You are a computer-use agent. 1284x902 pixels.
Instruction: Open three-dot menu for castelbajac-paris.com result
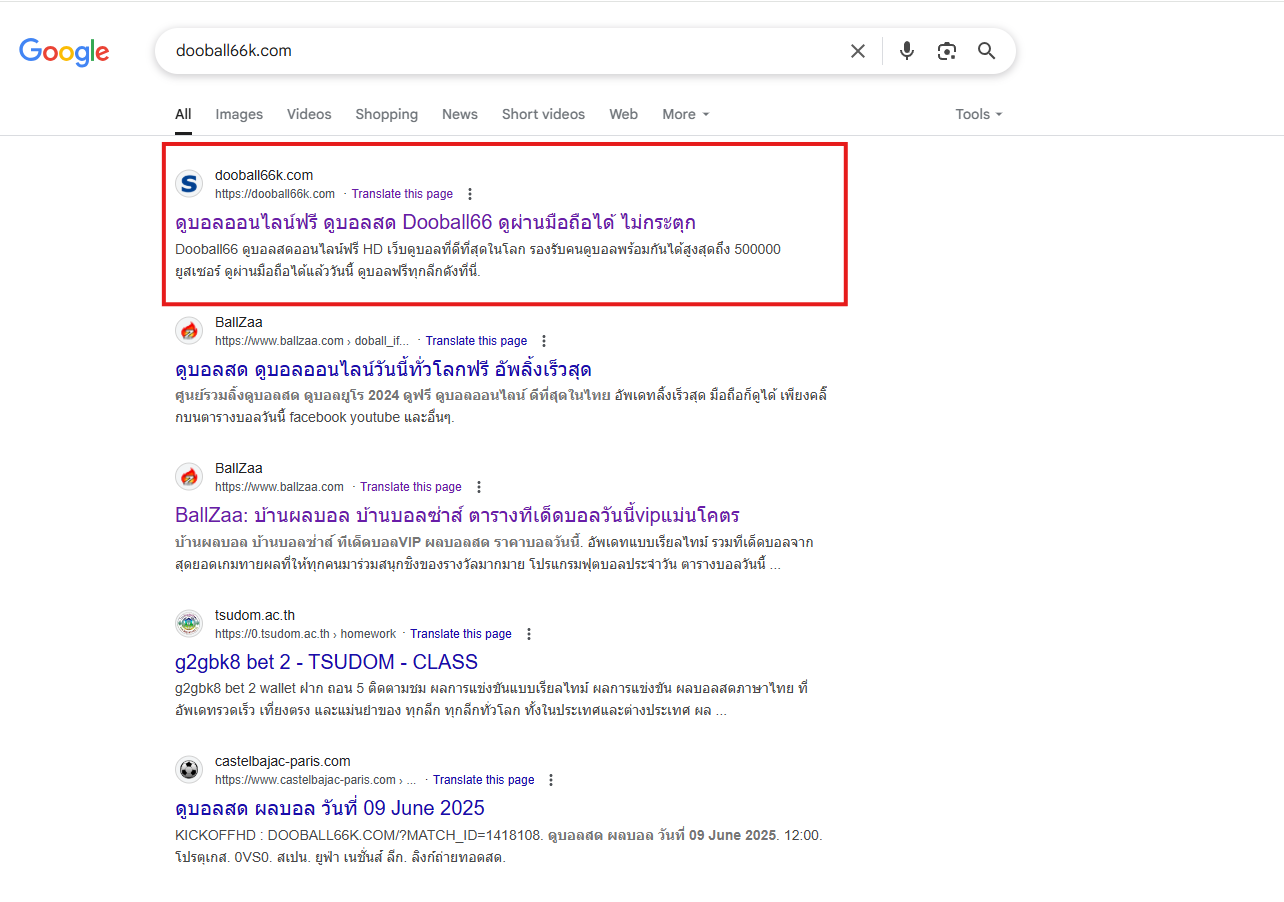(x=551, y=780)
